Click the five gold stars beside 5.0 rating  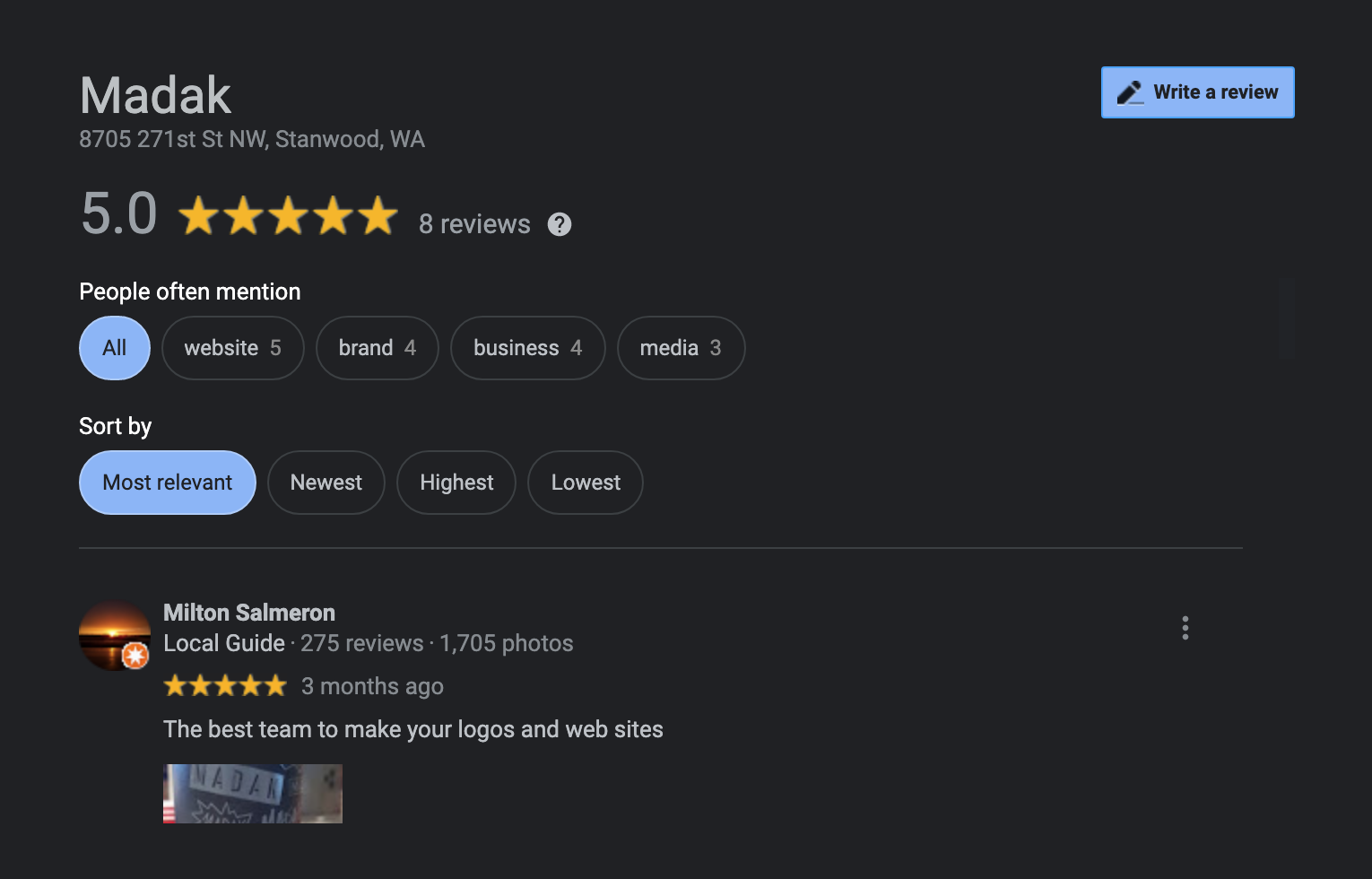pyautogui.click(x=288, y=216)
